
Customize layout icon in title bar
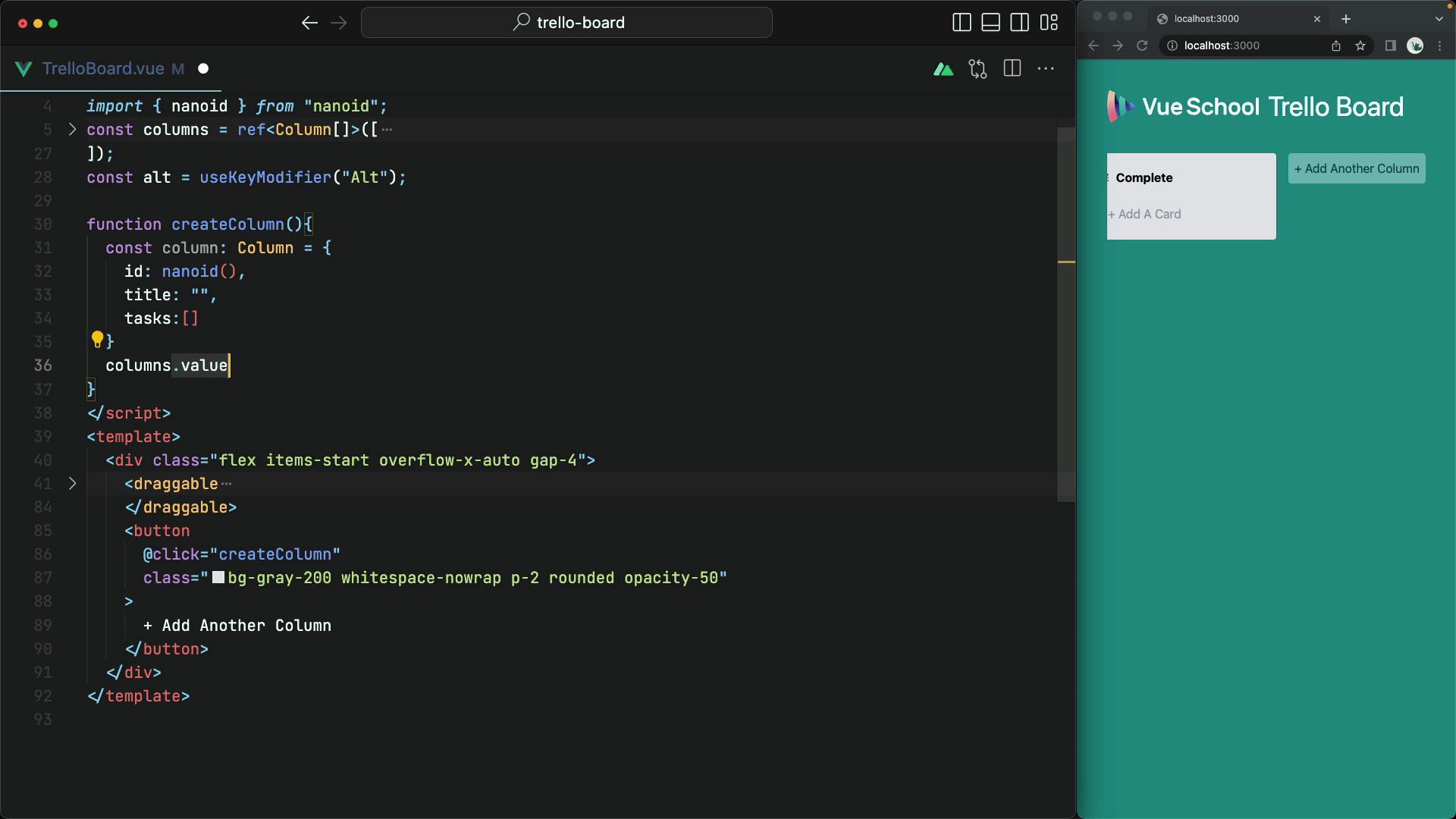pyautogui.click(x=1049, y=23)
